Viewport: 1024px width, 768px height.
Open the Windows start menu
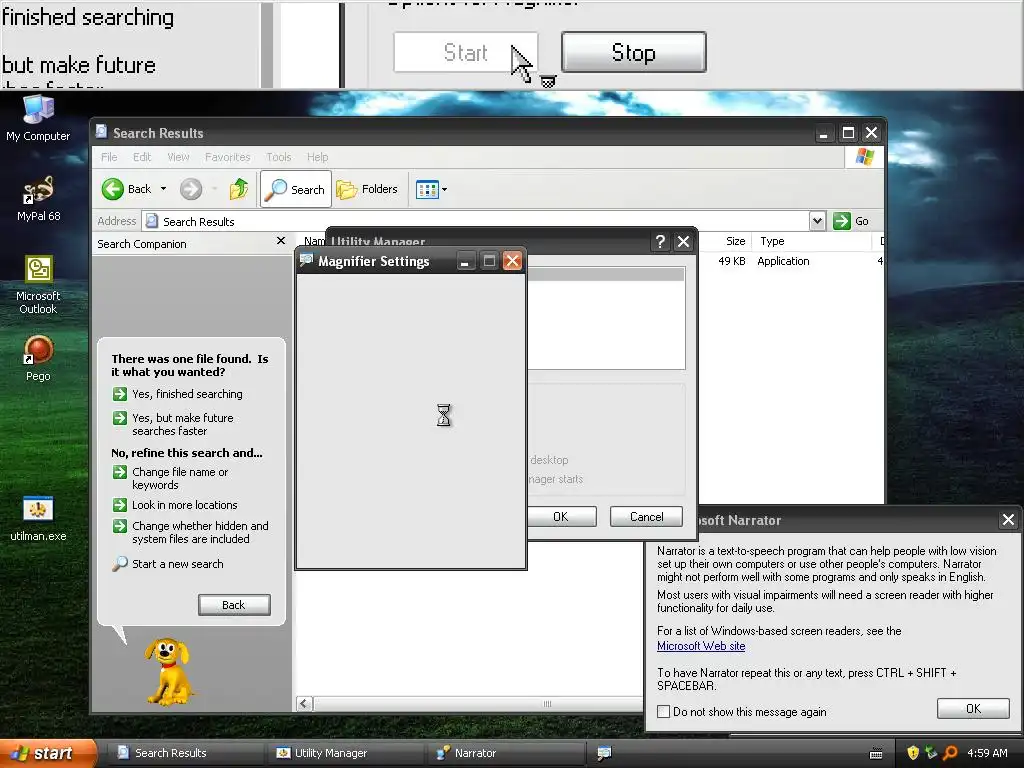point(47,753)
